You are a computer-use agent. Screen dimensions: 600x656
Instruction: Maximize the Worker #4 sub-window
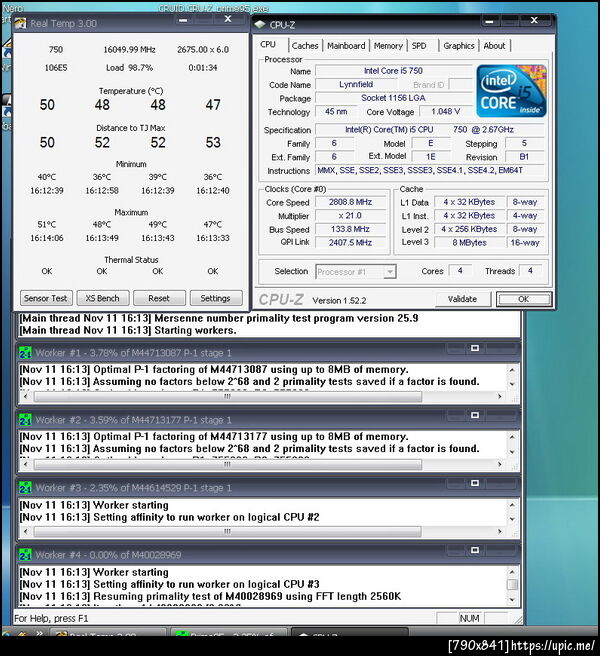coord(475,550)
